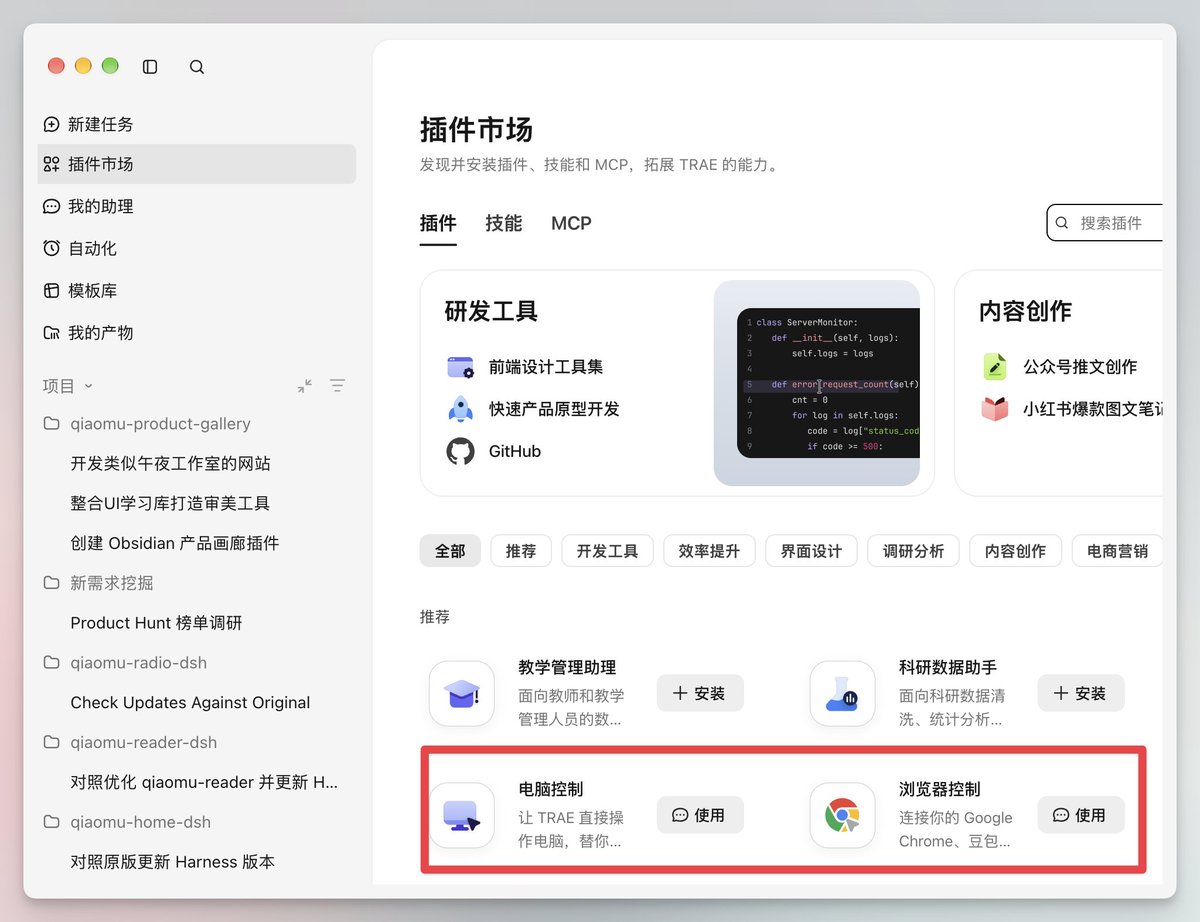Switch to the 技能 tab
Viewport: 1200px width, 922px height.
click(x=504, y=224)
